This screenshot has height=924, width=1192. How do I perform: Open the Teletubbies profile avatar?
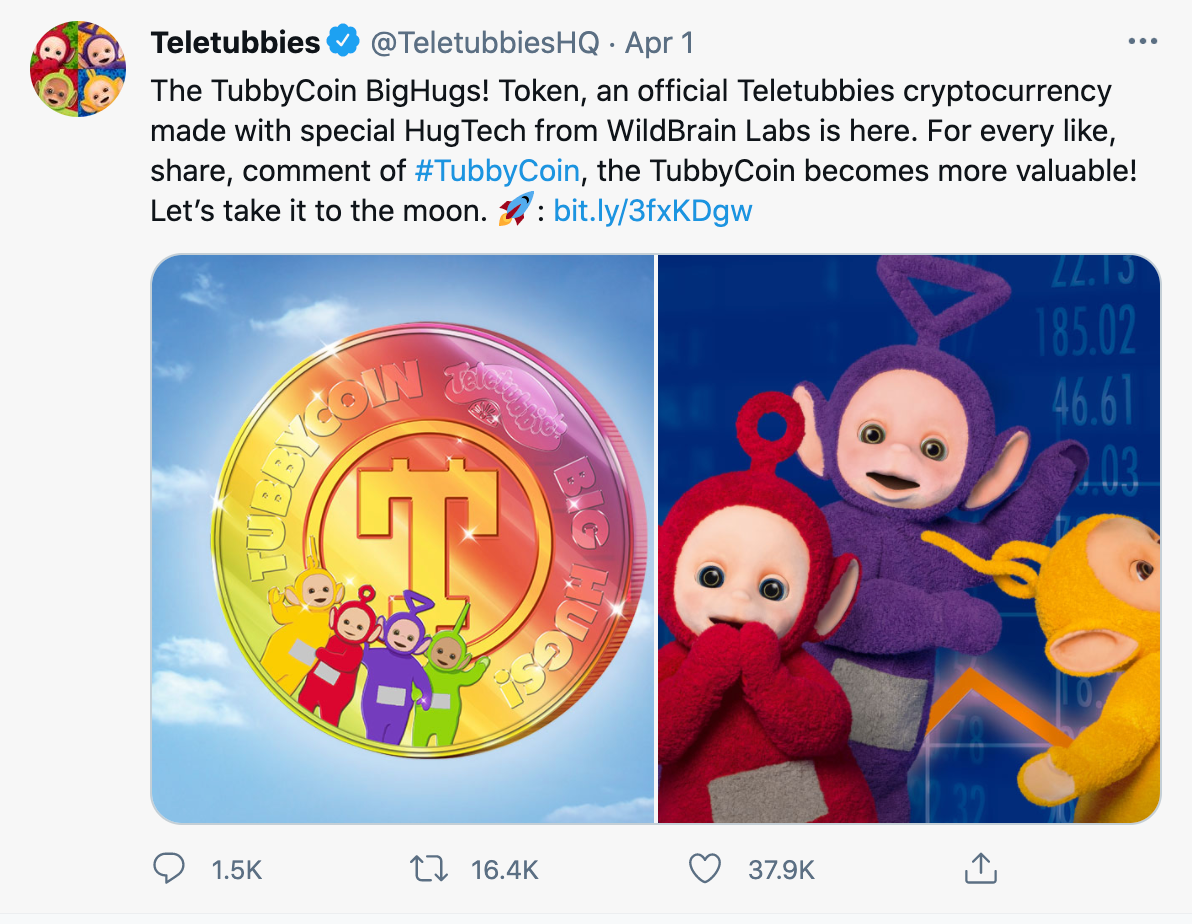point(78,68)
